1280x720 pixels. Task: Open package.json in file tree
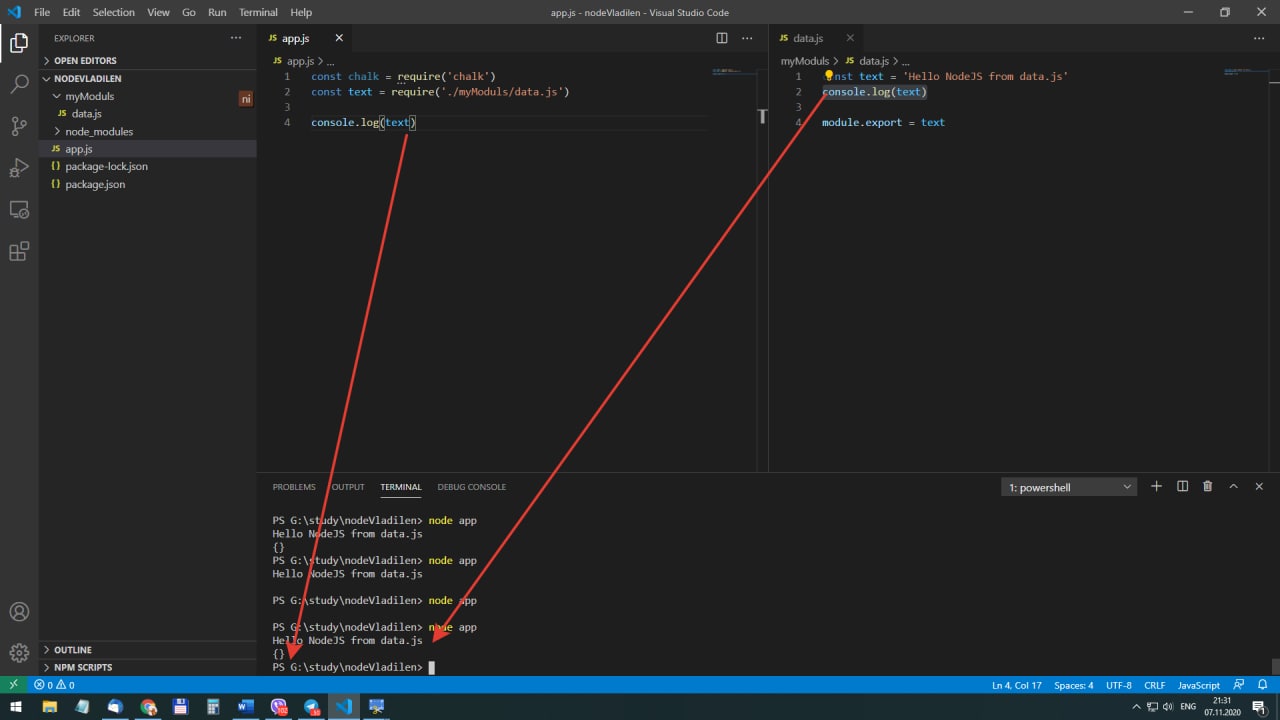point(148,184)
